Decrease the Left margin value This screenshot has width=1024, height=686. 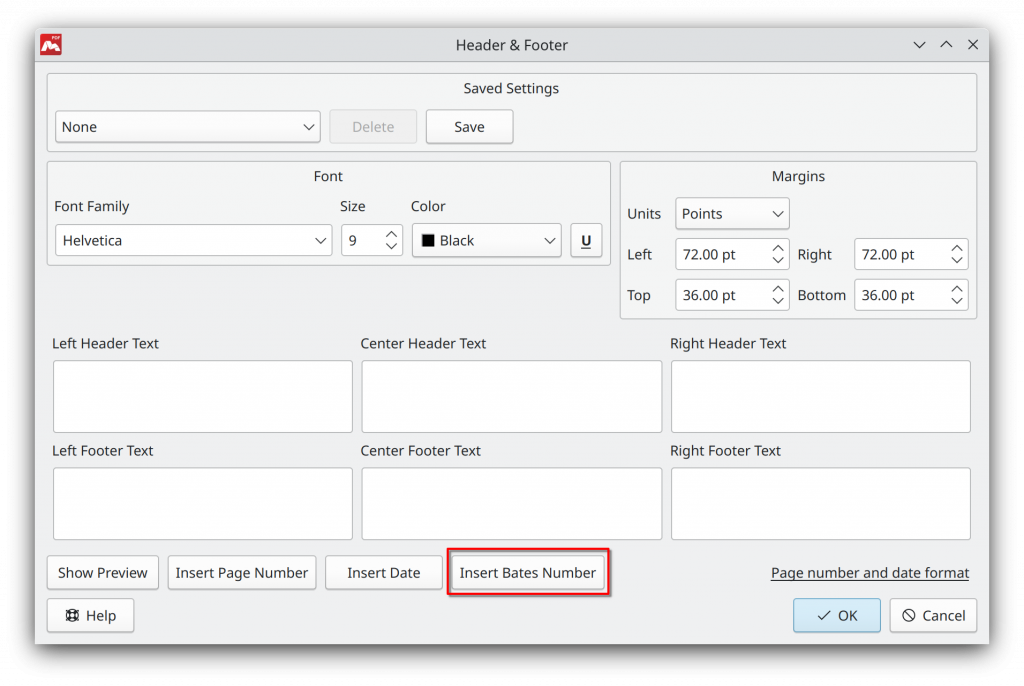pos(778,261)
